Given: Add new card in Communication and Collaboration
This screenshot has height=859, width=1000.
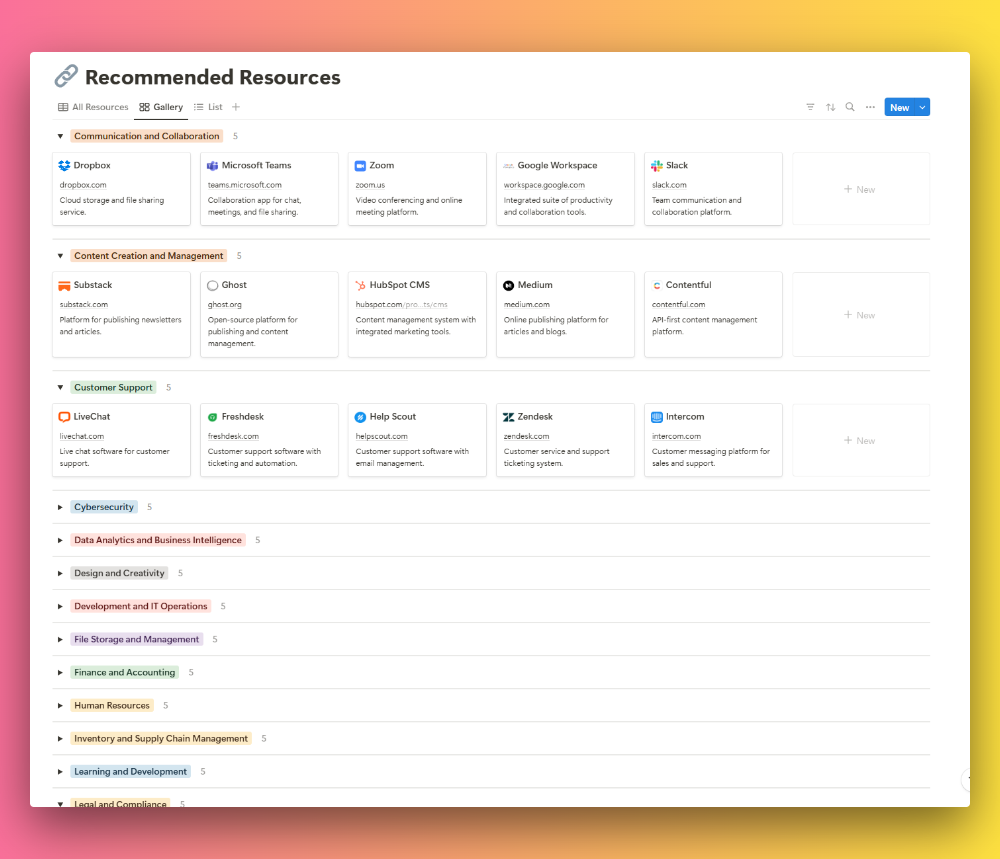Looking at the screenshot, I should coord(860,189).
